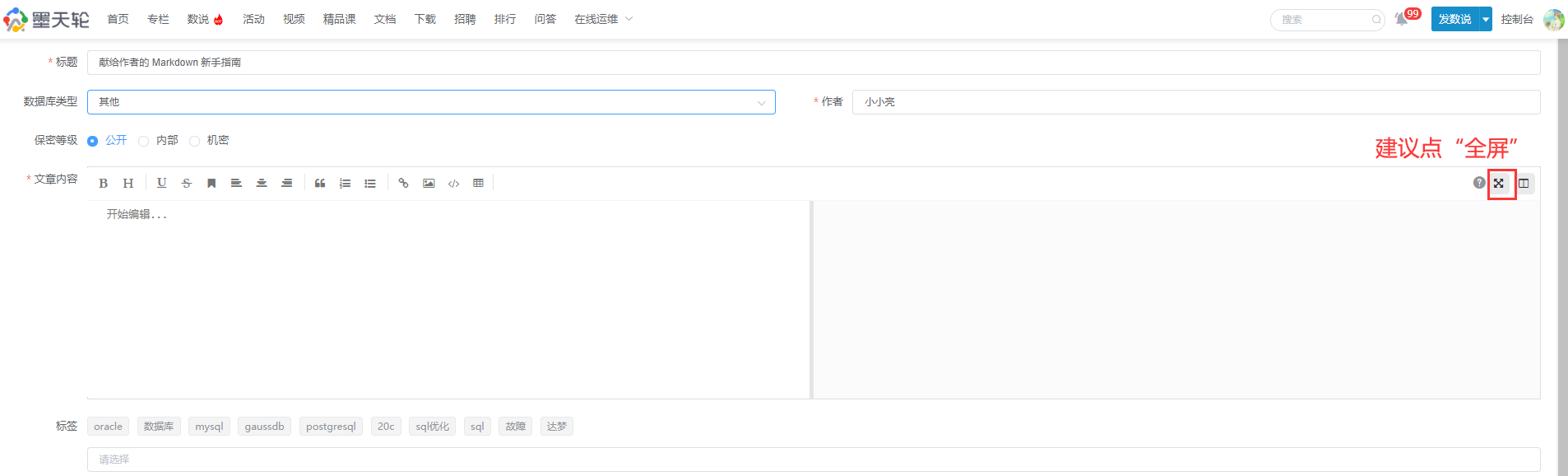Viewport: 1568px width, 476px height.
Task: Select 公开 confidentiality radio
Action: click(x=92, y=141)
